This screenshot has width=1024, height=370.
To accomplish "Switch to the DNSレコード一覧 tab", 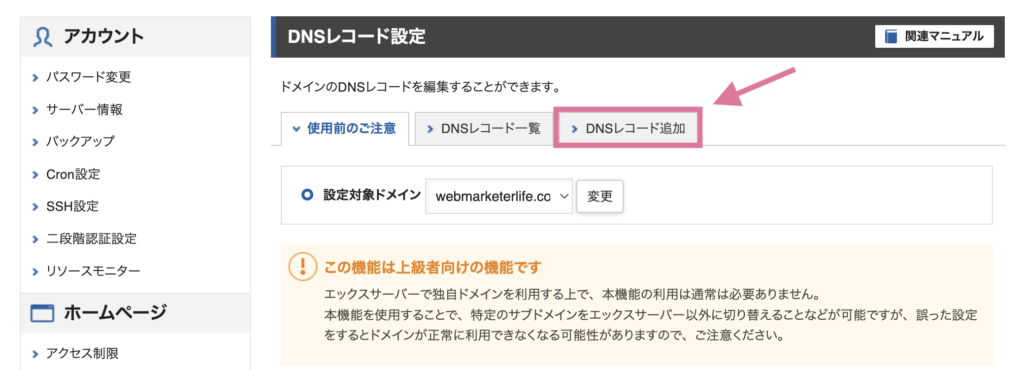I will pyautogui.click(x=482, y=129).
